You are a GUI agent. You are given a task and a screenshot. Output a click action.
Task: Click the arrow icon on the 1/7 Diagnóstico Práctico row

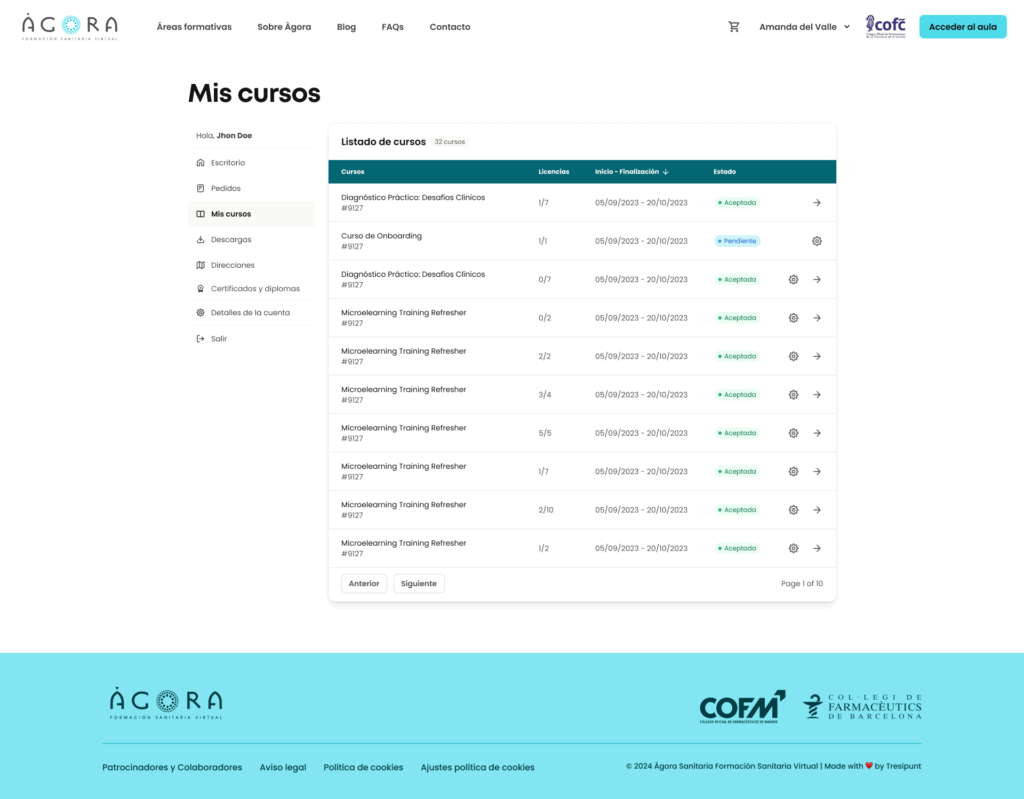[817, 203]
